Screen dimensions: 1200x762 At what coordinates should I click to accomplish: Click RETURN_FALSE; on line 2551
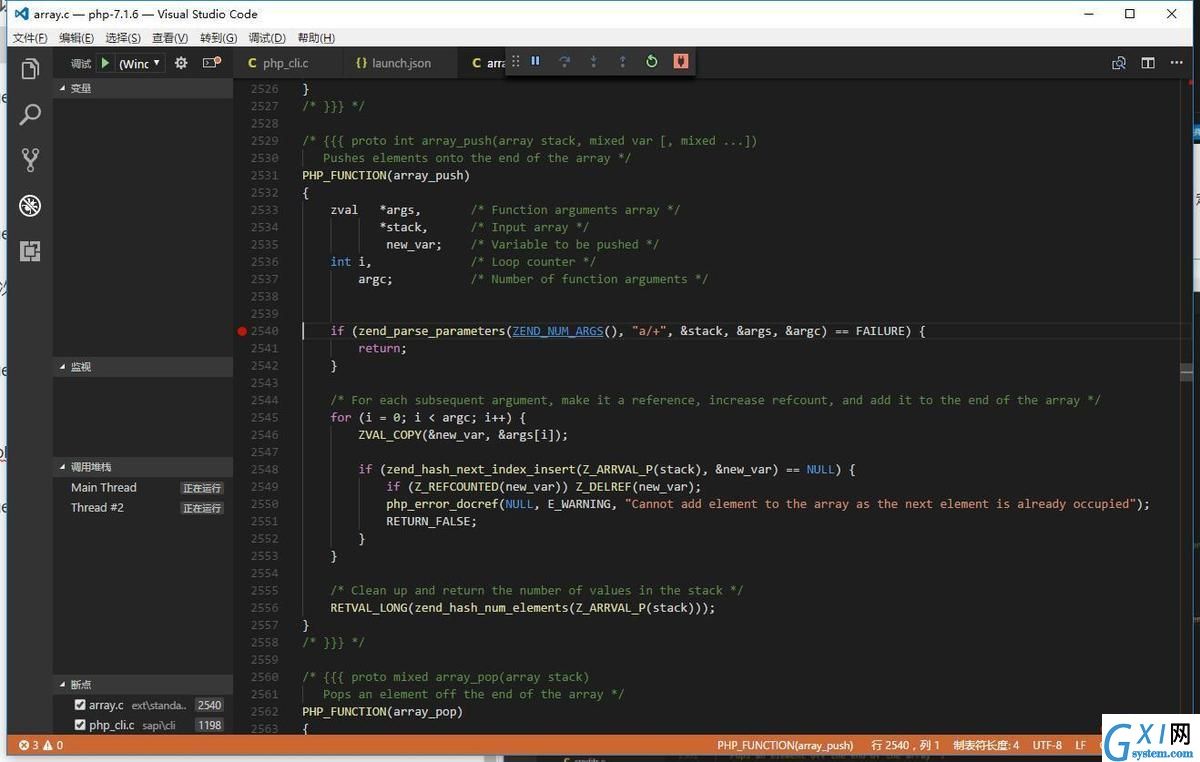[432, 521]
